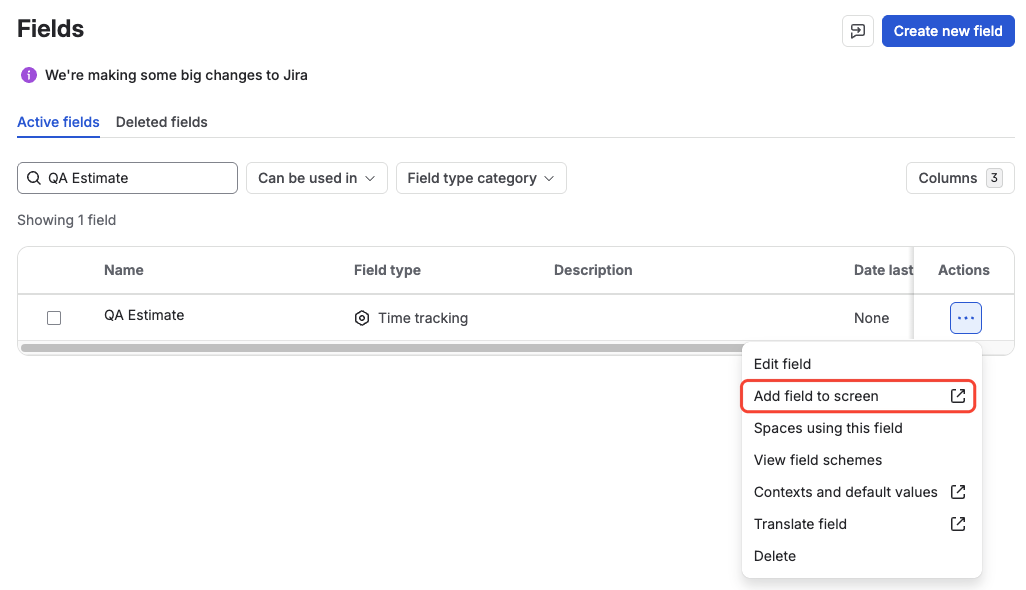Image resolution: width=1026 pixels, height=590 pixels.
Task: Click the Time tracking field type icon
Action: point(362,318)
